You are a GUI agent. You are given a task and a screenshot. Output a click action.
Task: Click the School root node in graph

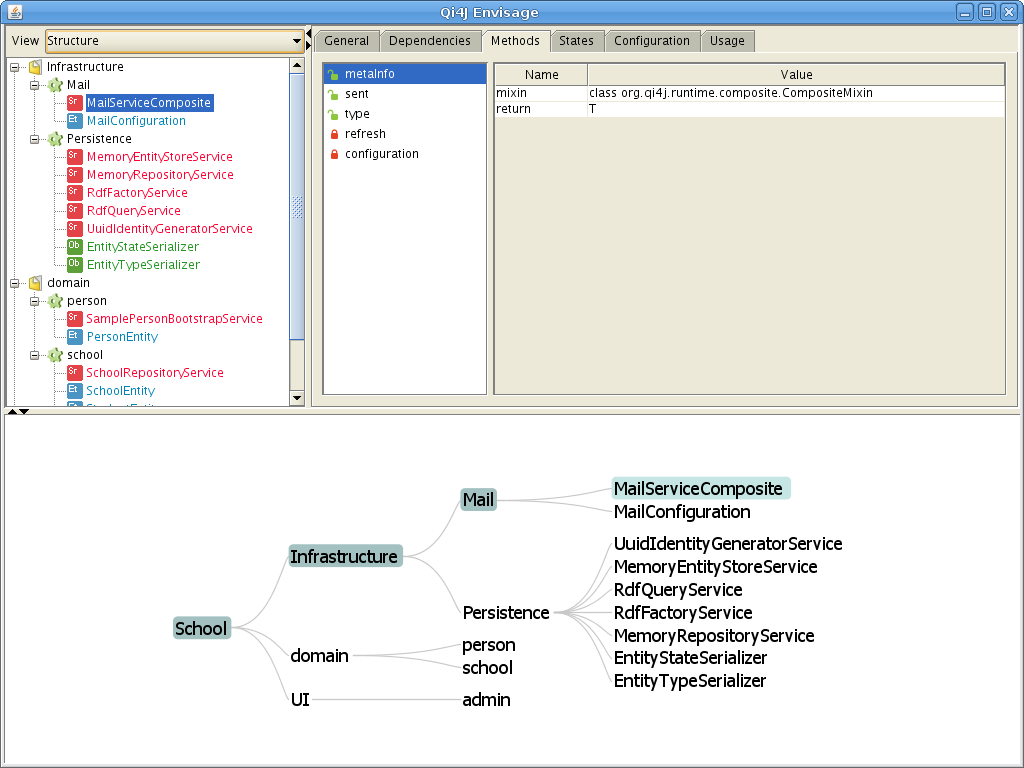(201, 628)
